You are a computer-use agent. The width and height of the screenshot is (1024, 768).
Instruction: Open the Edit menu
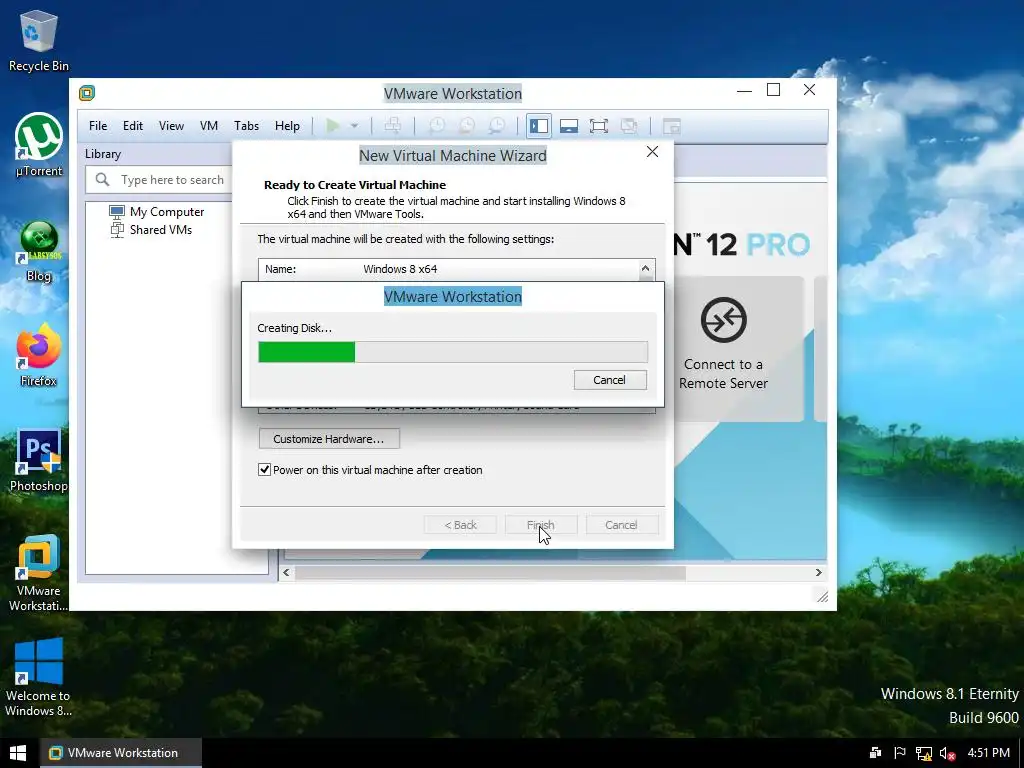pos(133,126)
